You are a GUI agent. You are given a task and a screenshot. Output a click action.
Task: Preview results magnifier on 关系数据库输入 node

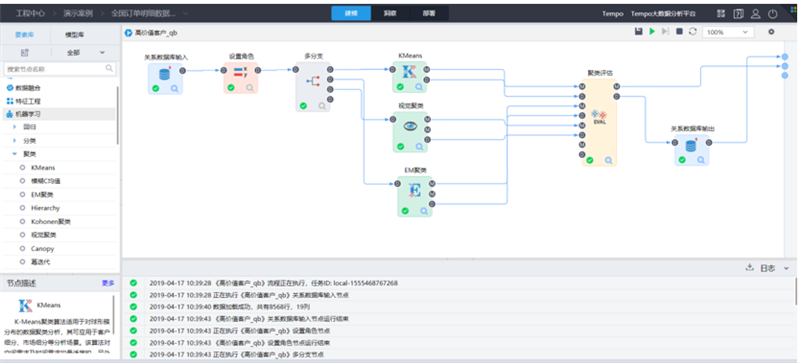click(x=174, y=88)
